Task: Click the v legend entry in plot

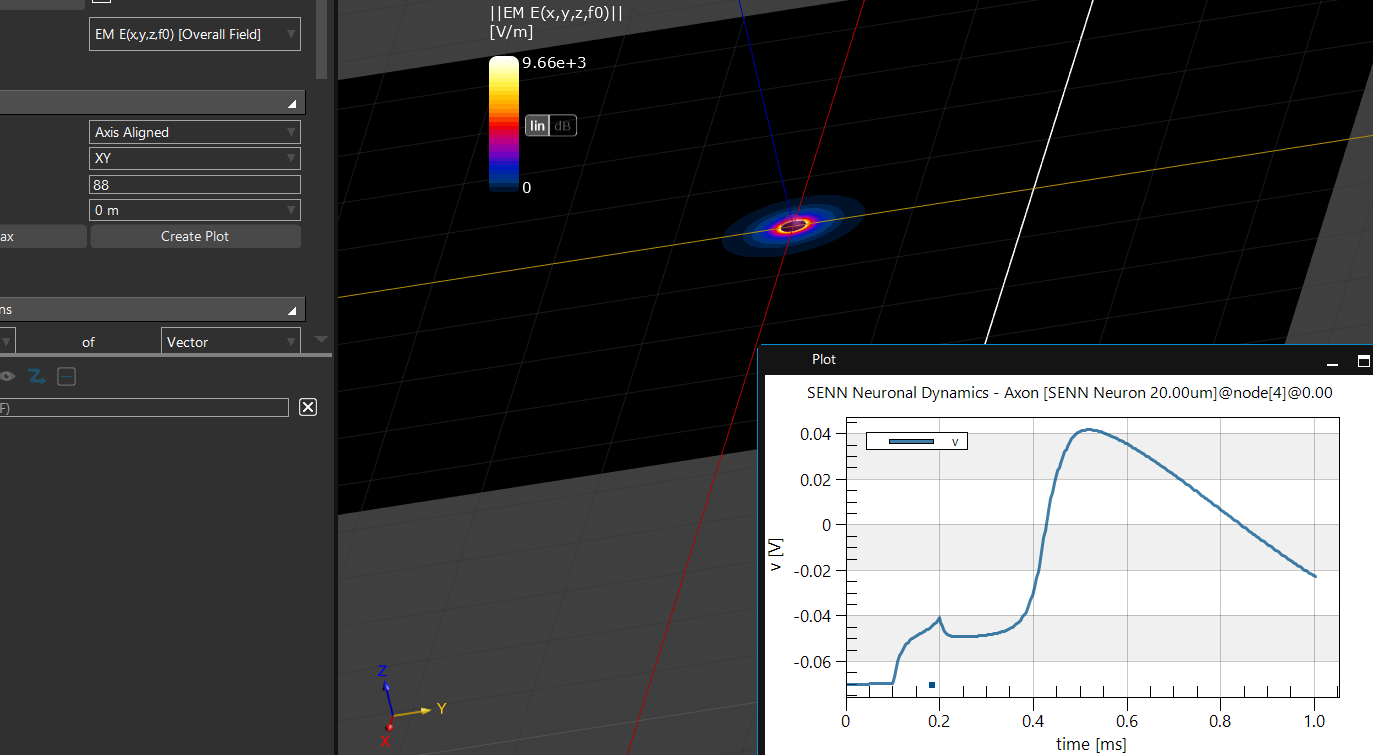Action: (917, 441)
